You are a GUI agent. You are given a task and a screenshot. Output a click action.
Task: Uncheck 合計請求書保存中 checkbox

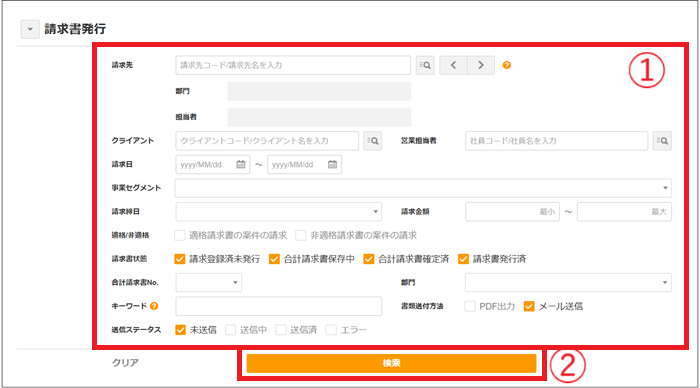click(274, 259)
